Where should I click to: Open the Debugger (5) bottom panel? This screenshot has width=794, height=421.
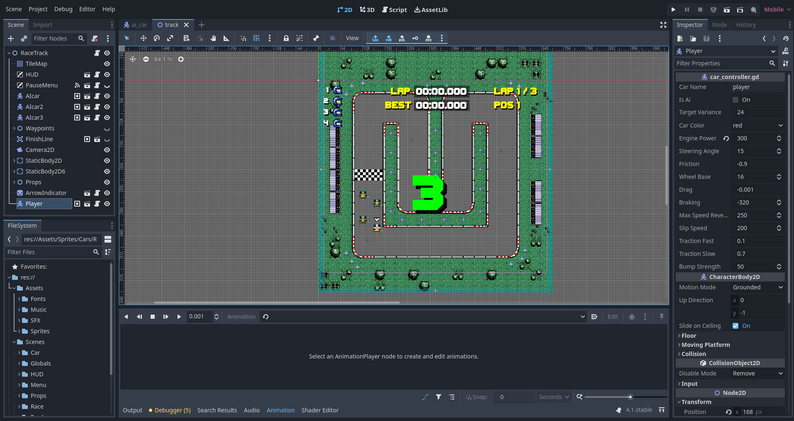(170, 410)
